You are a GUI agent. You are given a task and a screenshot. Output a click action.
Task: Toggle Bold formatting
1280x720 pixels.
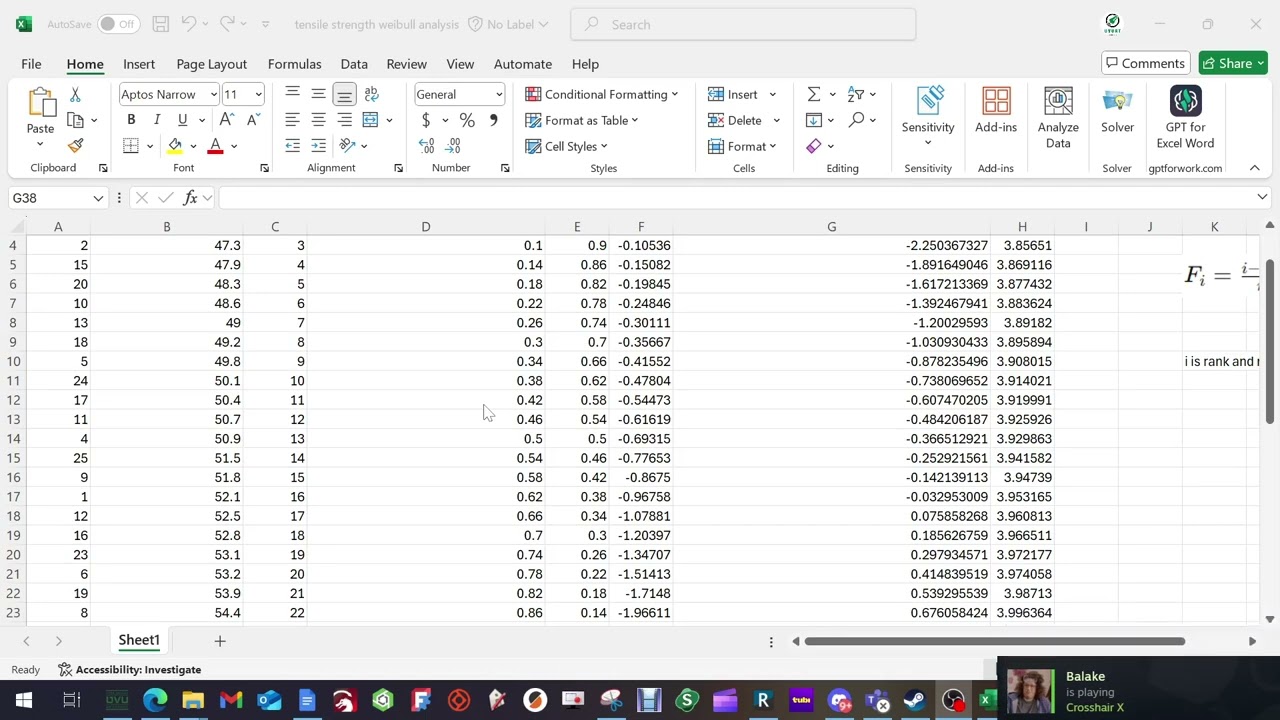tap(131, 120)
